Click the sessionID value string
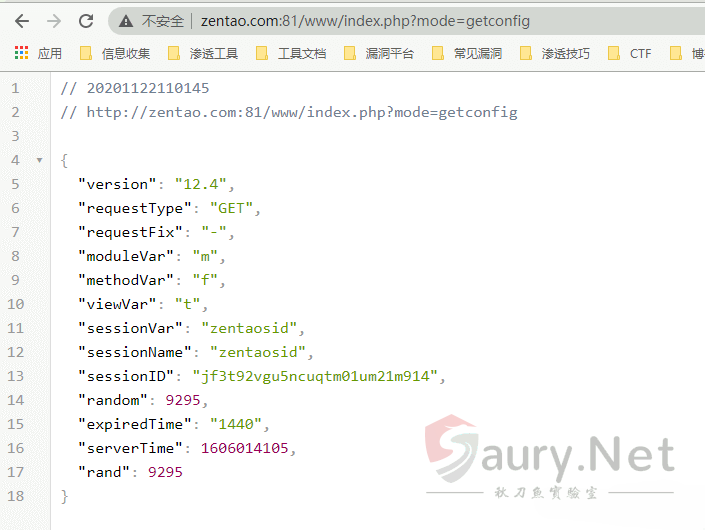This screenshot has width=705, height=530. 319,376
